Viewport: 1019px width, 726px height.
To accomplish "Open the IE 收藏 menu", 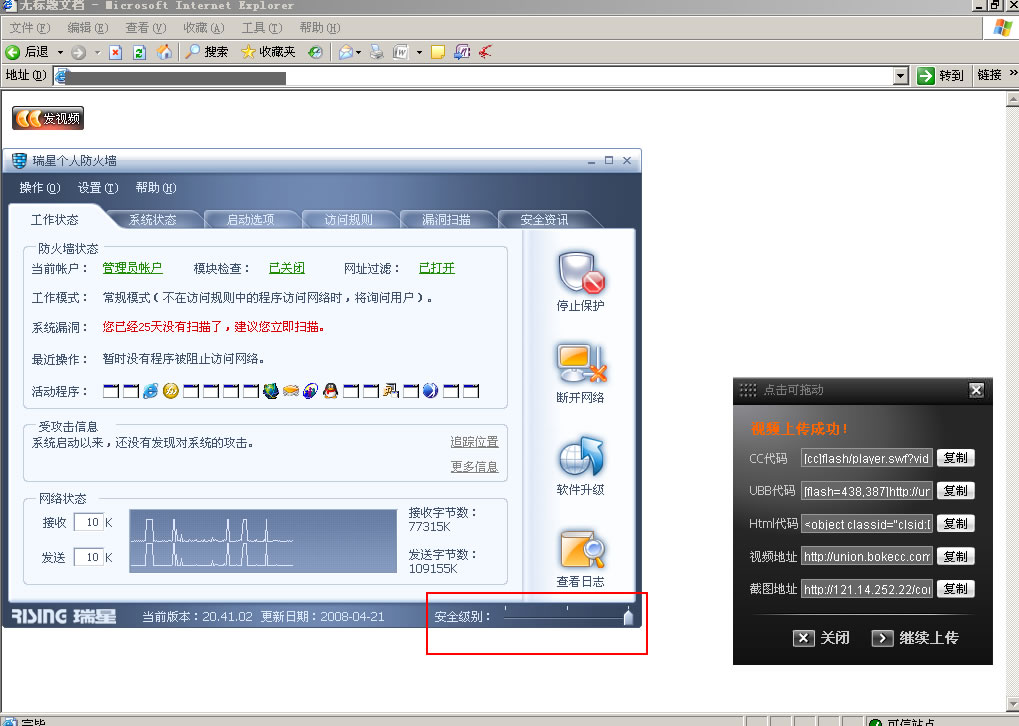I will [203, 27].
